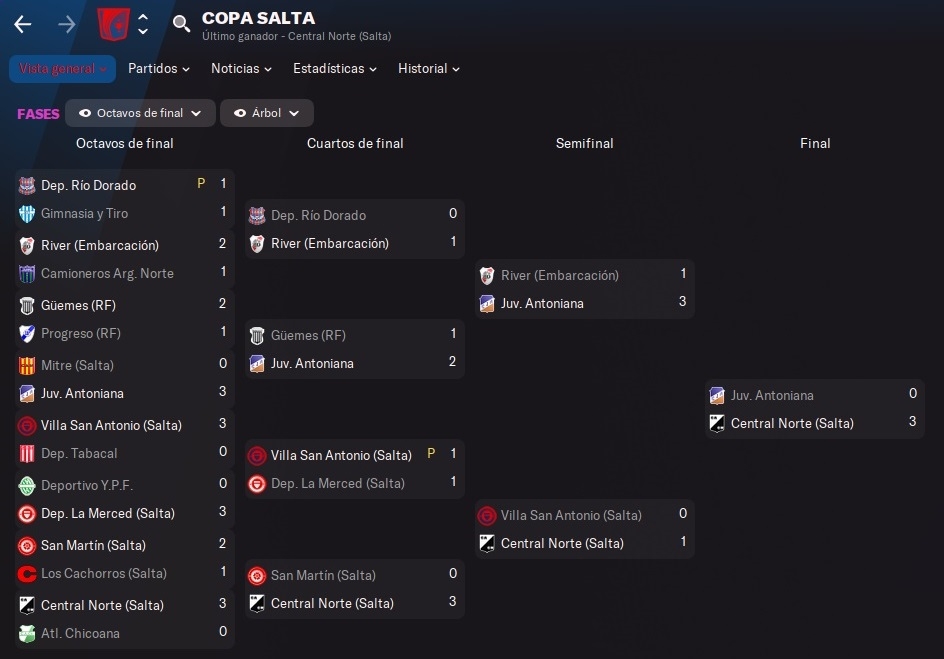The height and width of the screenshot is (659, 944).
Task: Toggle the eye icon beside Árbol
Action: pos(240,113)
